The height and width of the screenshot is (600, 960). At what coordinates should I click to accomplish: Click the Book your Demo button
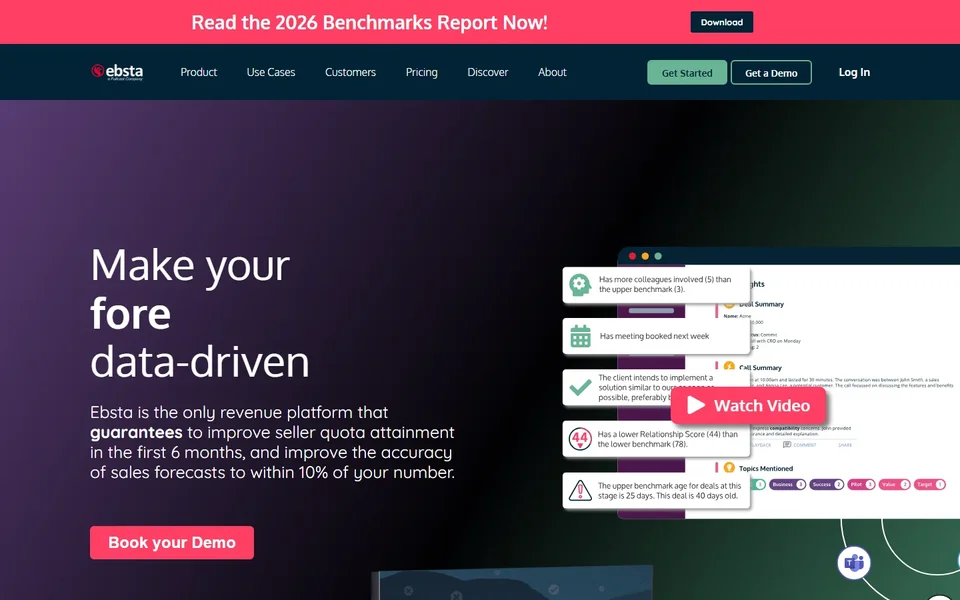(172, 542)
